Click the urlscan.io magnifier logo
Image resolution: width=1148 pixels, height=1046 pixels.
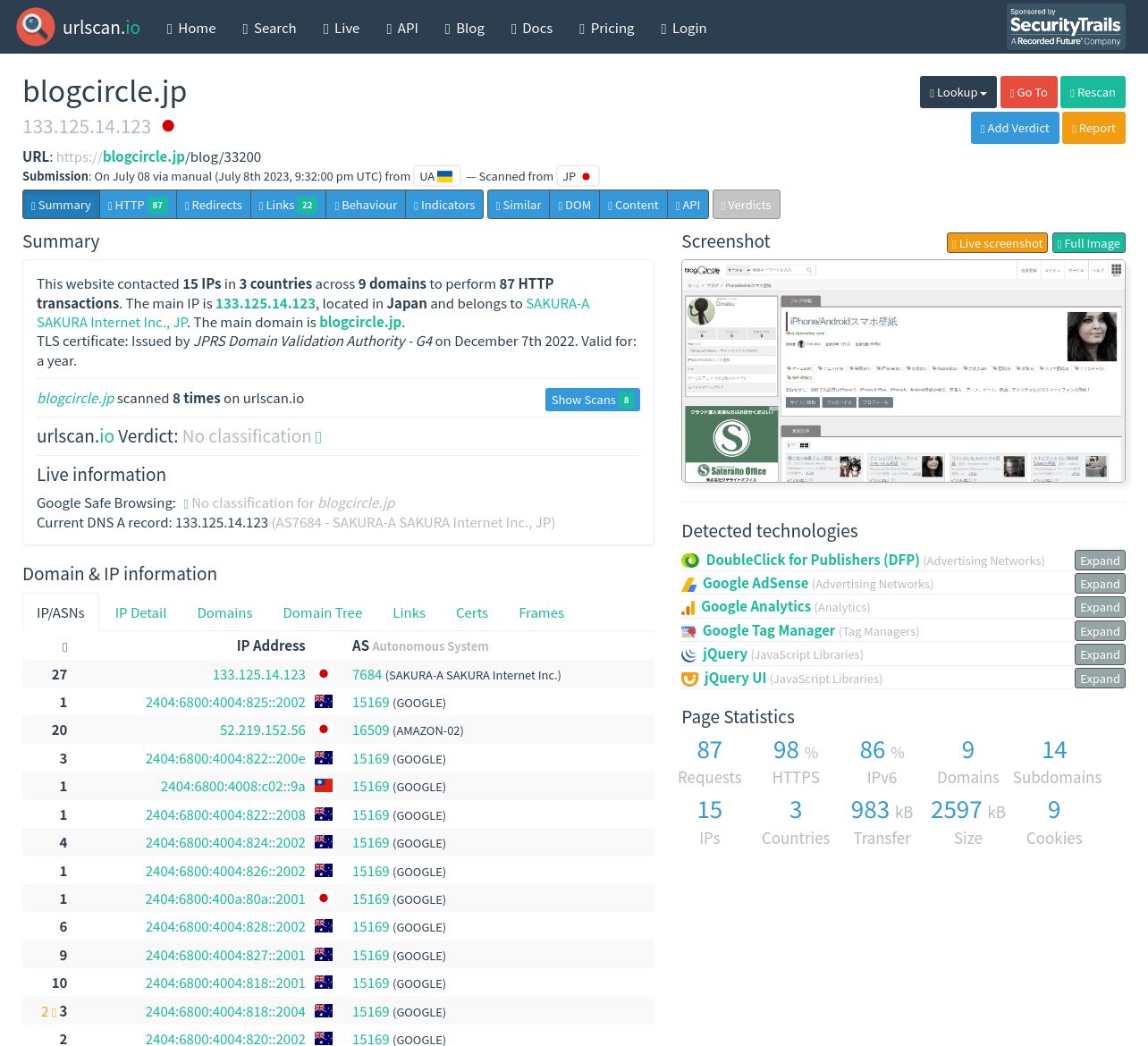coord(36,27)
